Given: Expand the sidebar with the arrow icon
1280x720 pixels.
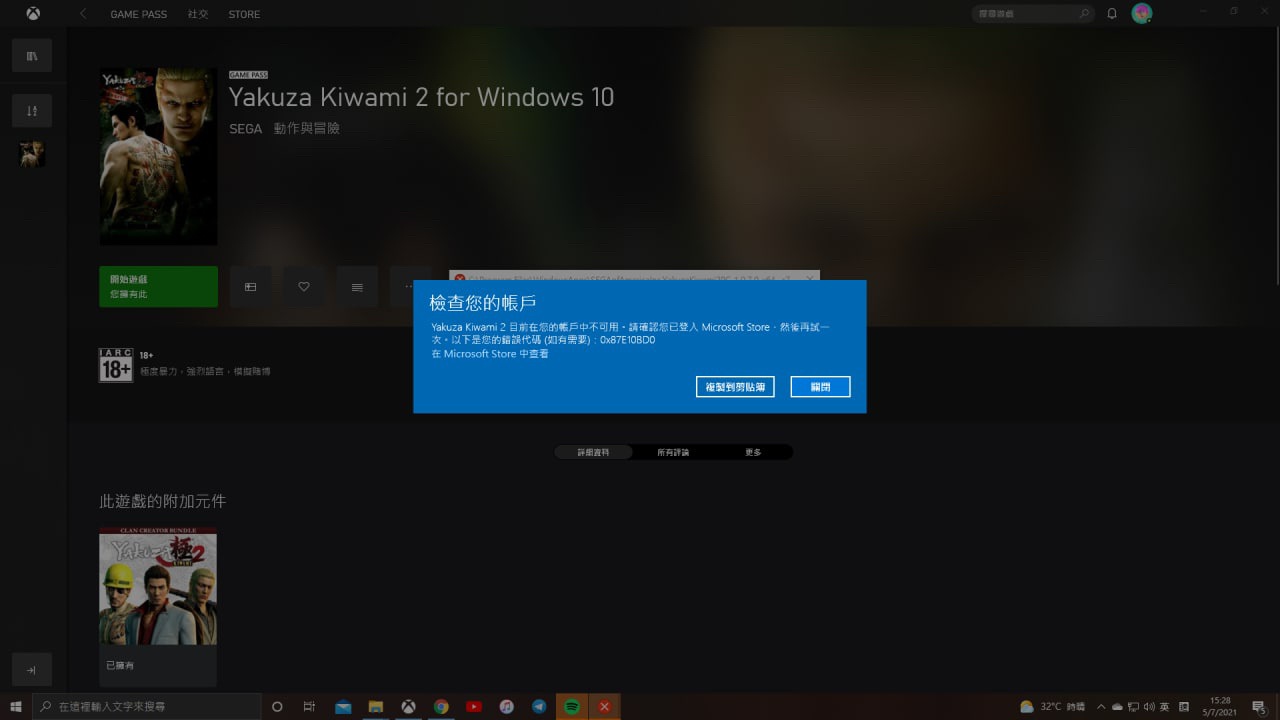Looking at the screenshot, I should pyautogui.click(x=32, y=670).
